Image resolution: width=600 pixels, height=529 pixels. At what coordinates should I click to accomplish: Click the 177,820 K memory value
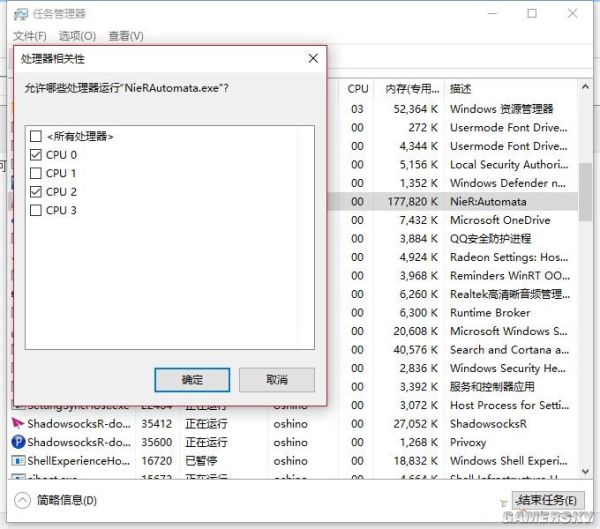412,201
